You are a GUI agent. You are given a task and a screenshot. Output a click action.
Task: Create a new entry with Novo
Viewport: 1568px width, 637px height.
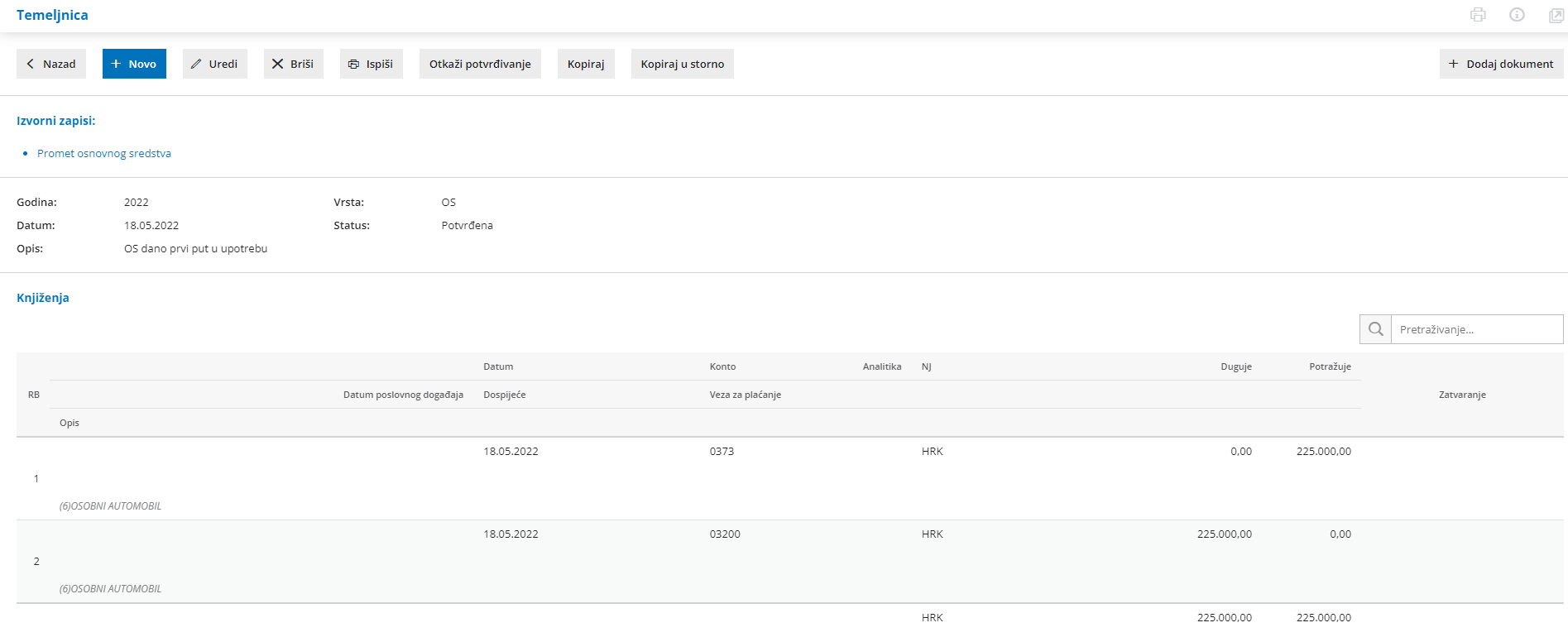(134, 64)
